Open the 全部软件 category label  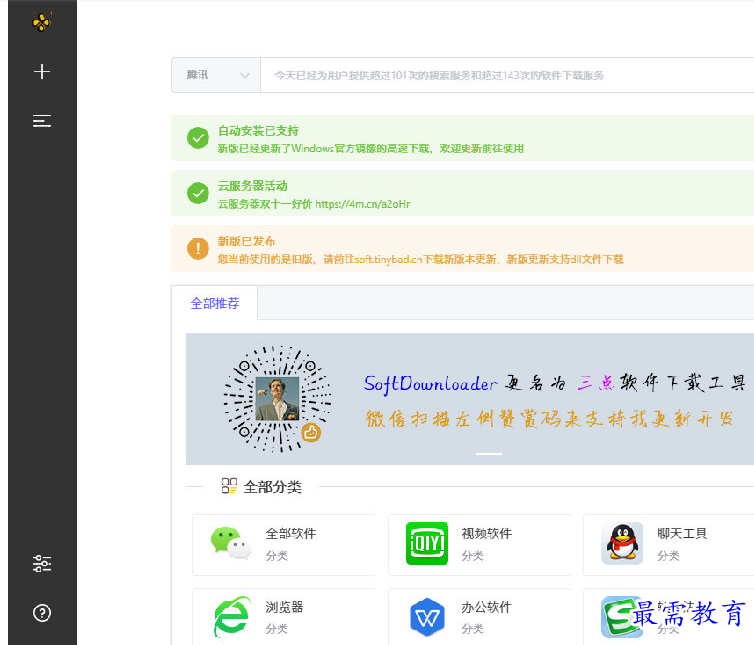coord(291,533)
